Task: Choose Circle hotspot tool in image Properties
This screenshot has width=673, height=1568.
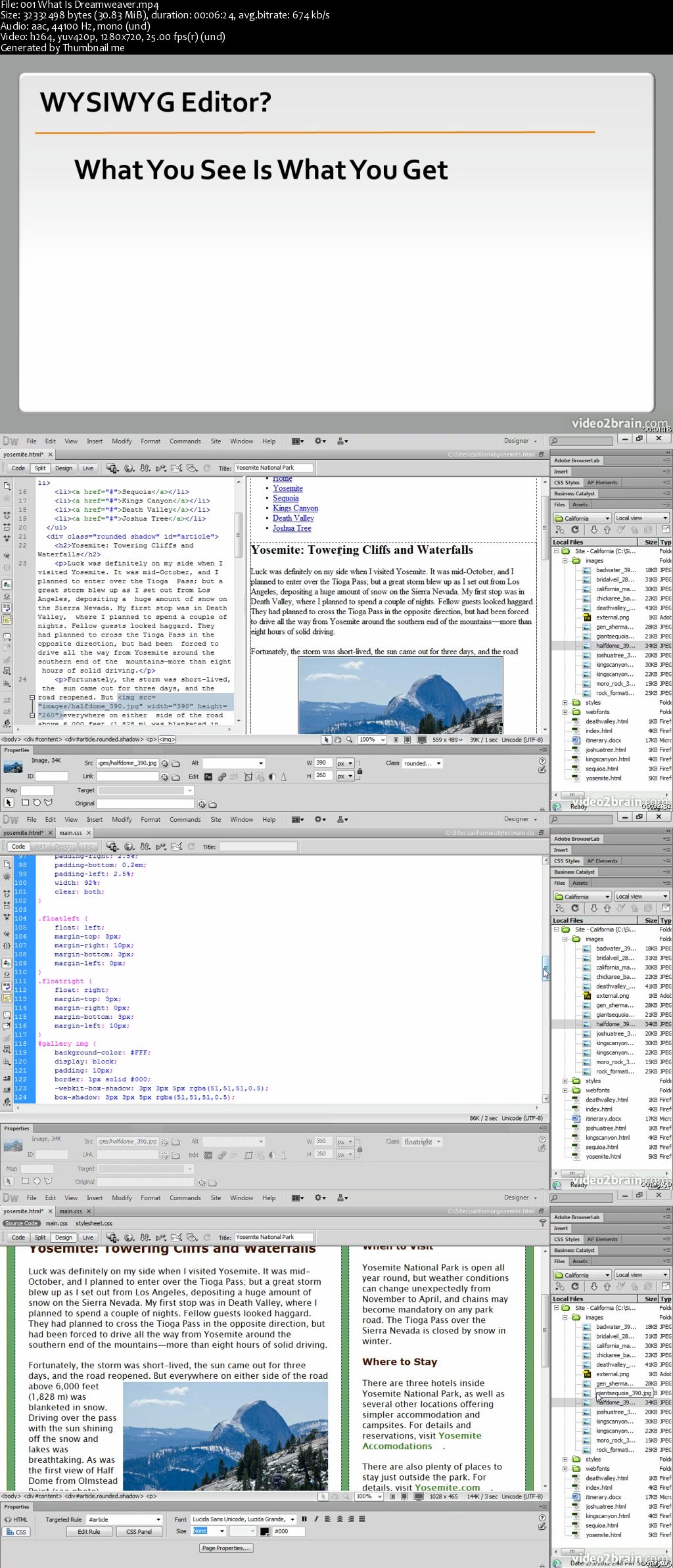Action: 37,803
